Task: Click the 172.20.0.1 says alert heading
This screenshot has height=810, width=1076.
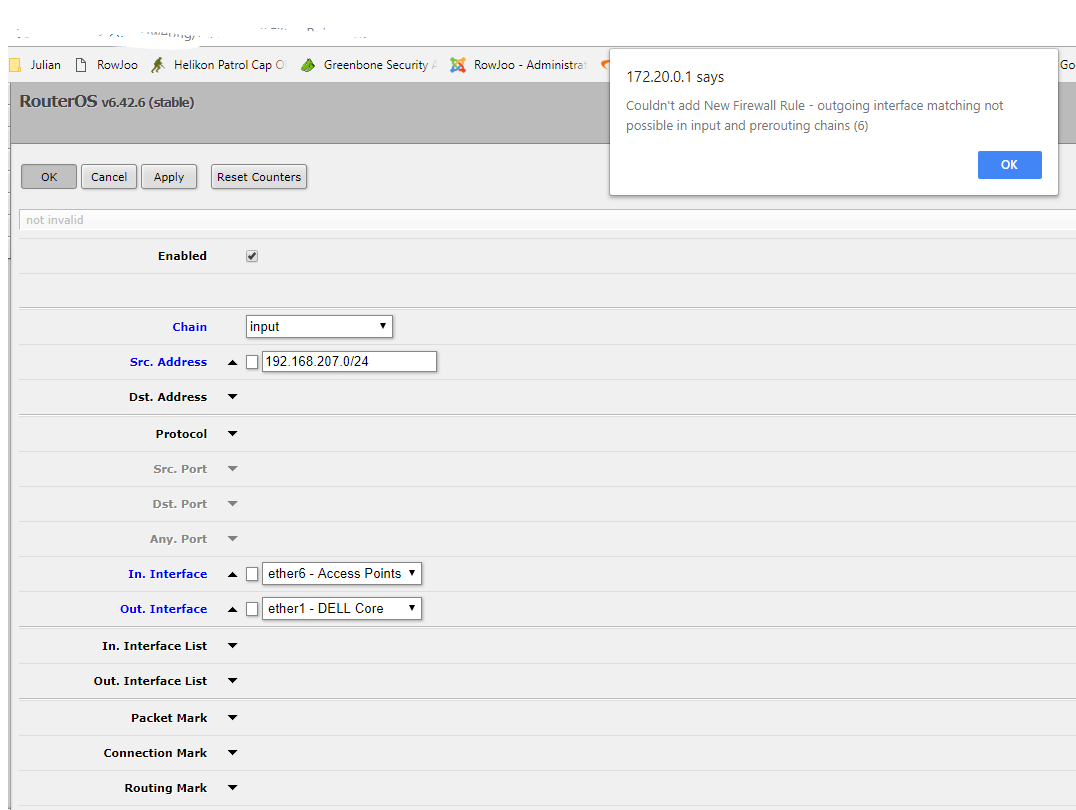Action: point(675,77)
